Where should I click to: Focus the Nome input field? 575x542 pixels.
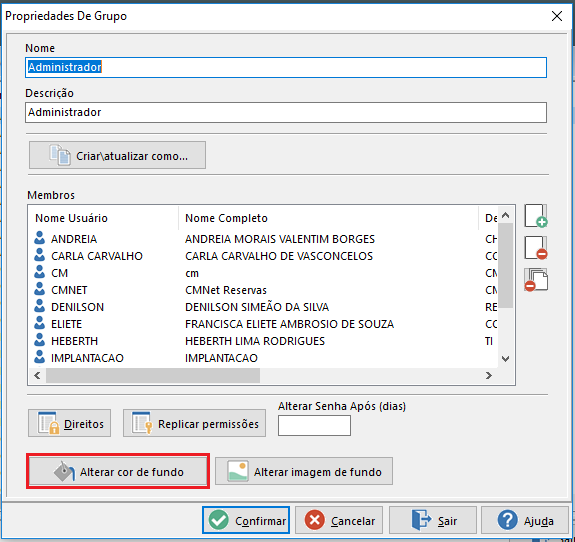(x=286, y=67)
